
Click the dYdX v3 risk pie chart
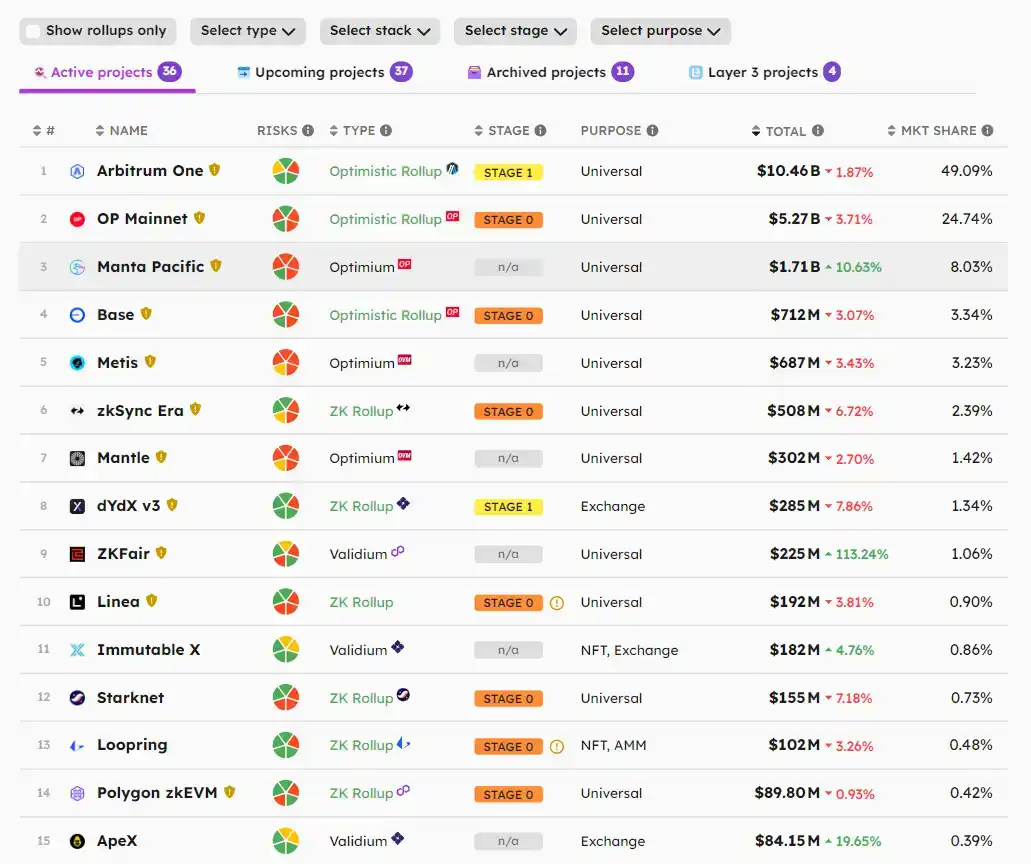(x=286, y=506)
